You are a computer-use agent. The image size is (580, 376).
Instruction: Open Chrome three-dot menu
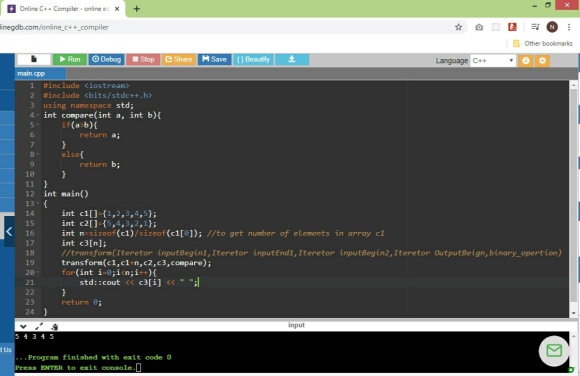pos(569,27)
